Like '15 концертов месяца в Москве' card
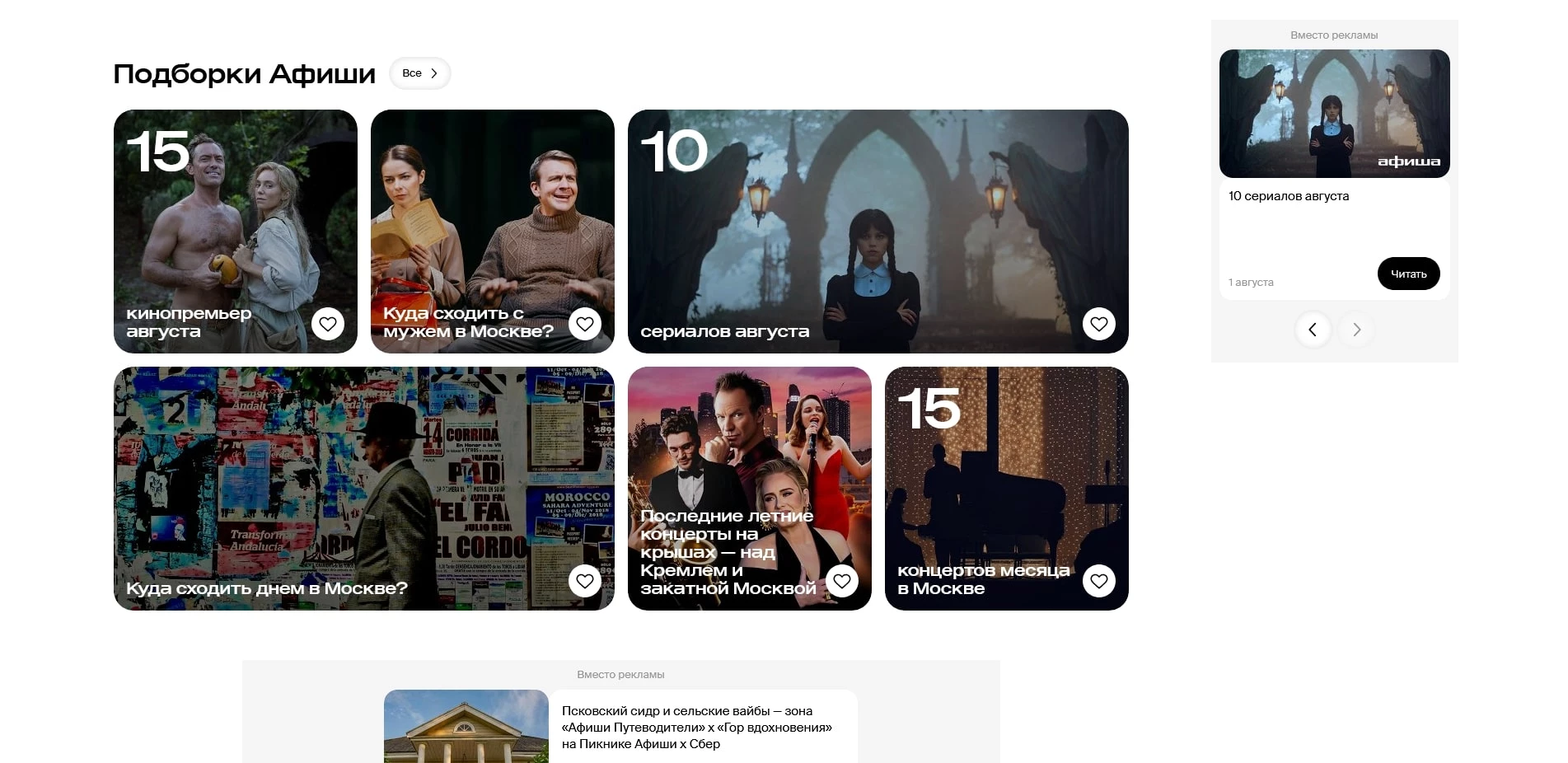1568x763 pixels. [x=1099, y=581]
